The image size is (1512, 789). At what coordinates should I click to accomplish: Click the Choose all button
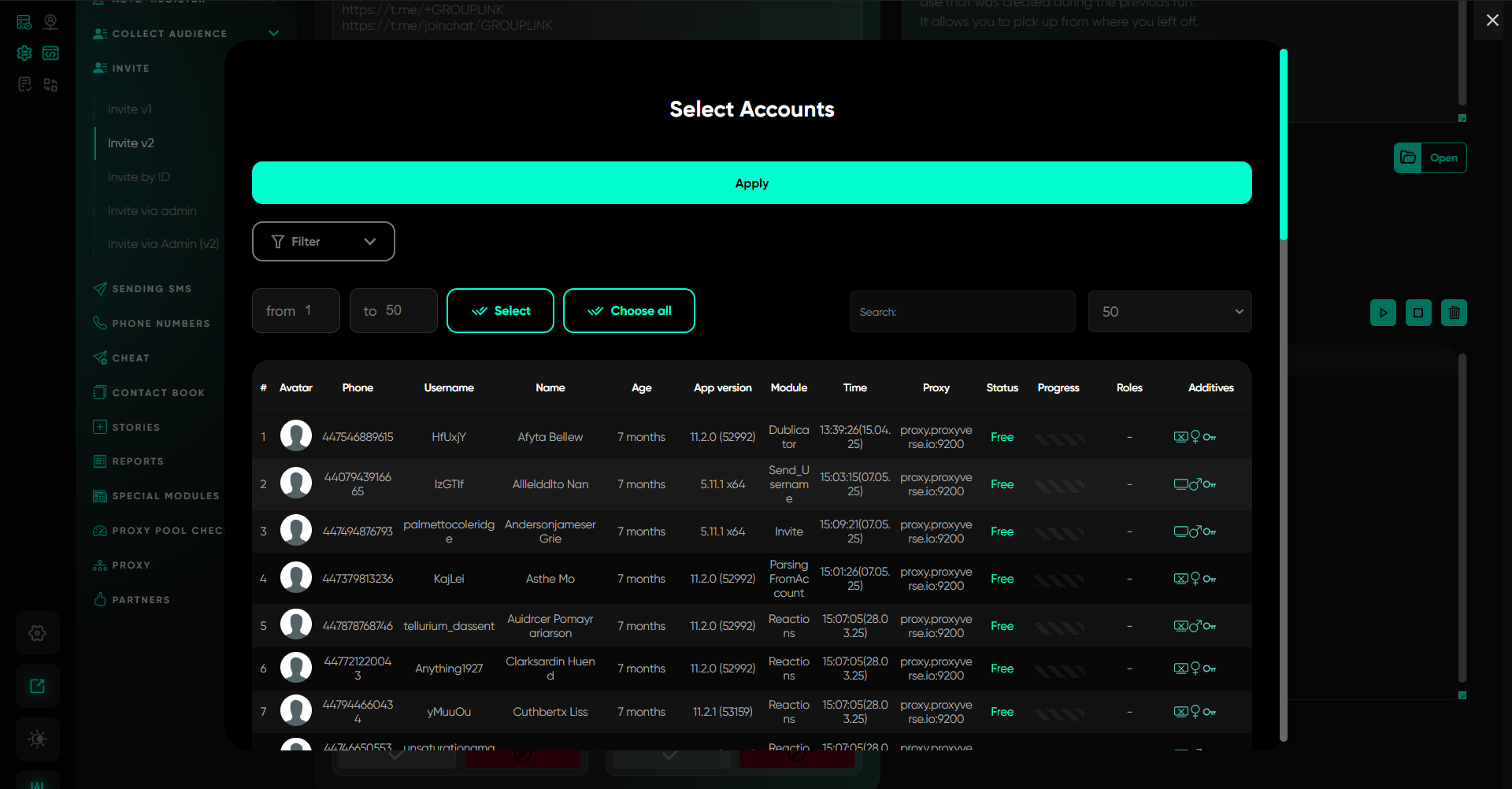tap(628, 311)
